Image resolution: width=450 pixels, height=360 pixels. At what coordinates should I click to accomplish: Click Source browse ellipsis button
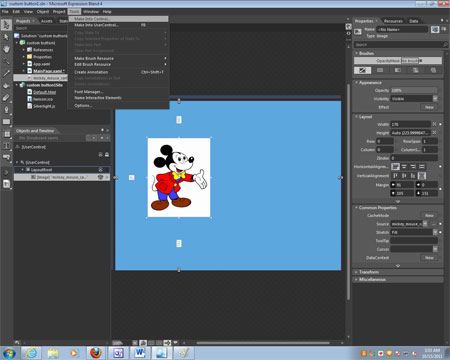(433, 224)
